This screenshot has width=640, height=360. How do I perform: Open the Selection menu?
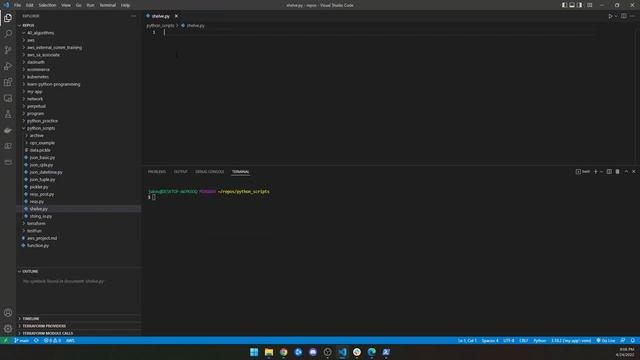(x=47, y=5)
